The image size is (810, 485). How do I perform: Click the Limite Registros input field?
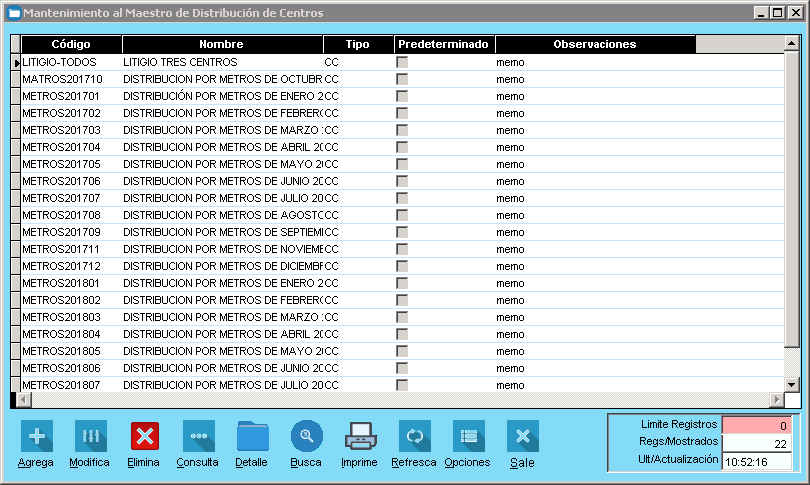757,425
